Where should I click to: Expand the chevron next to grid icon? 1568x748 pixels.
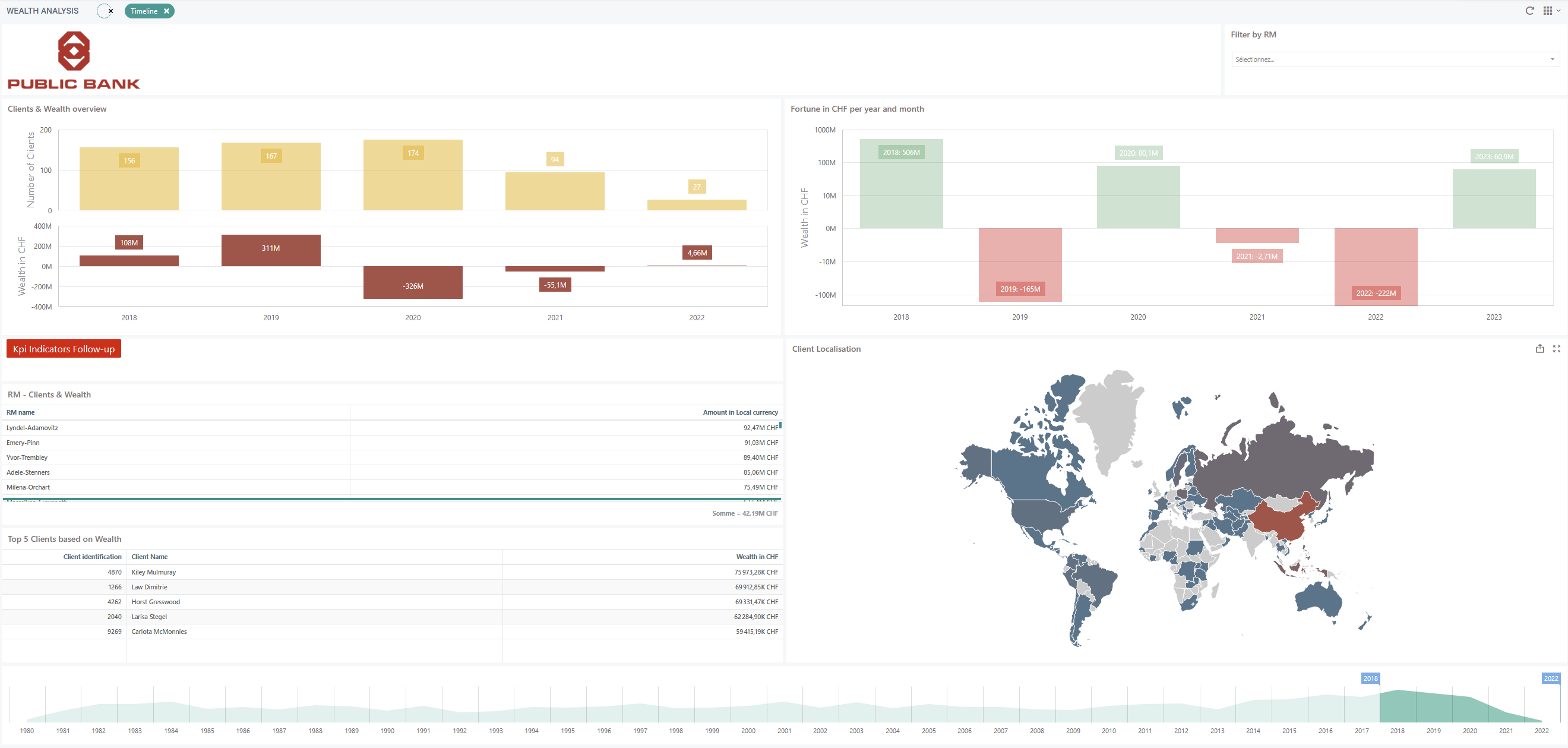[1558, 11]
